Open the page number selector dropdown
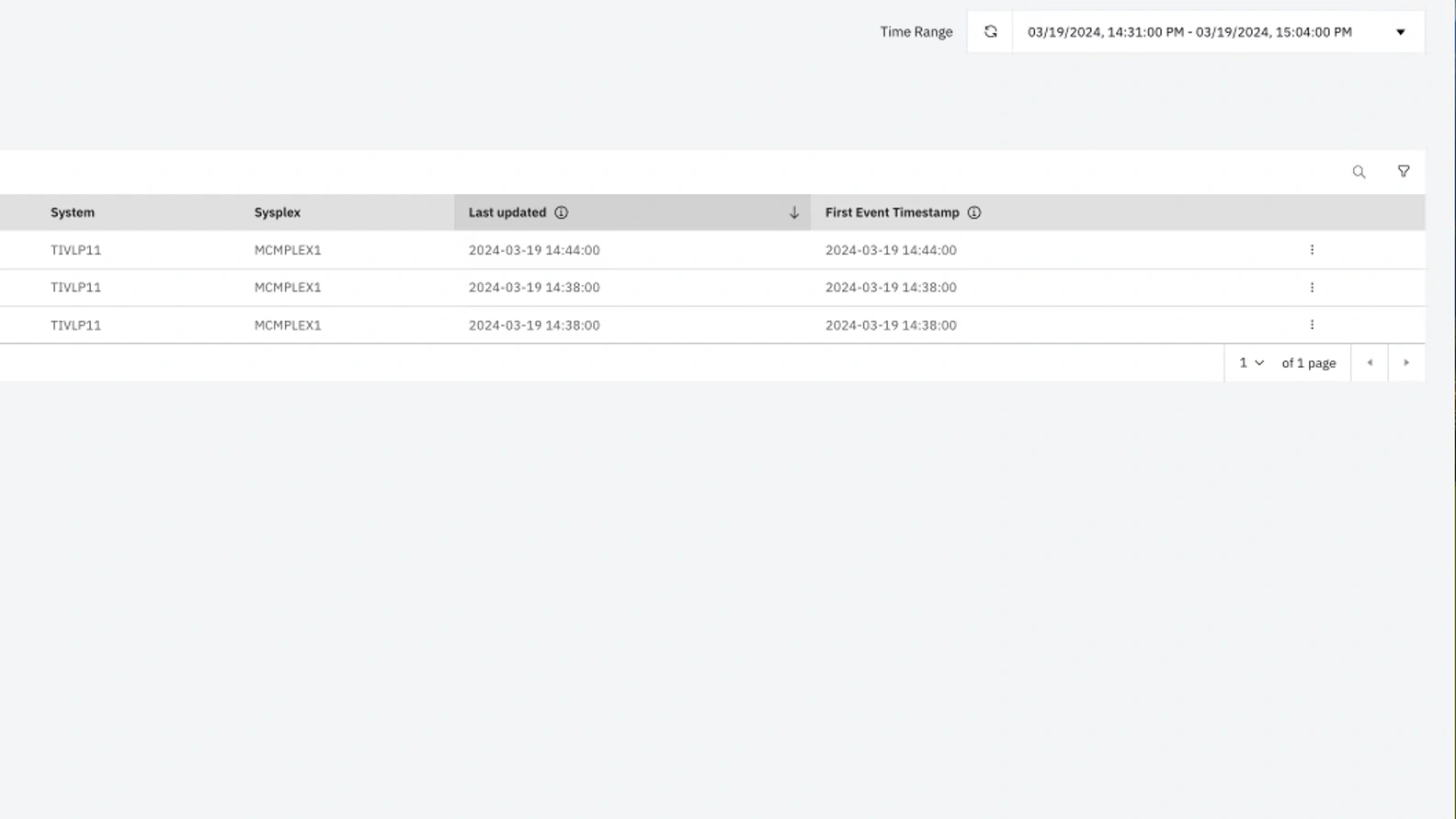 point(1251,363)
